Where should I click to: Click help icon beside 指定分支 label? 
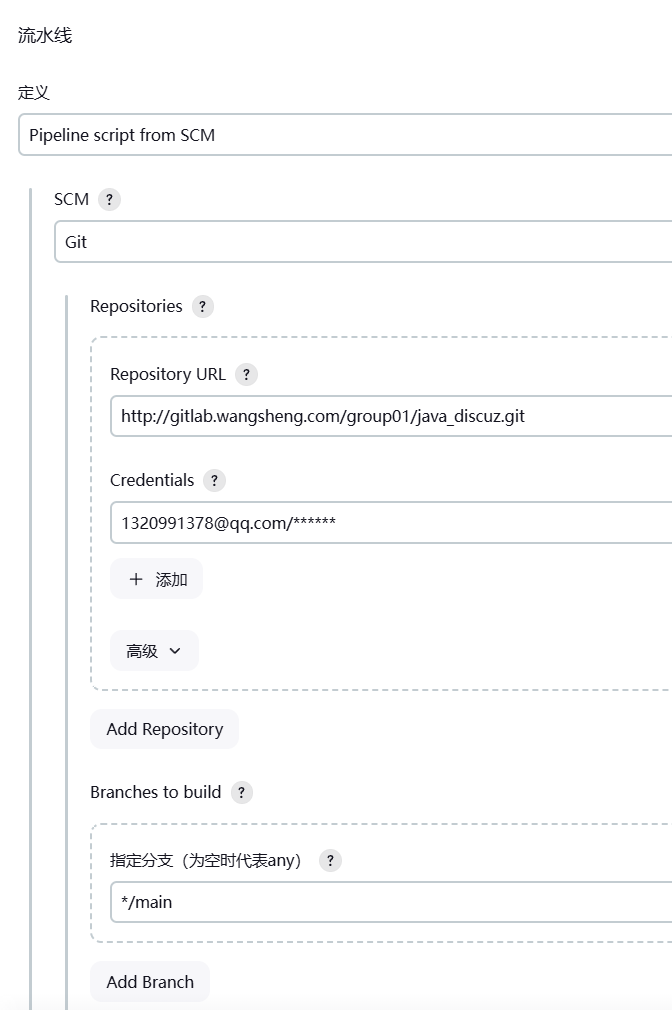[330, 860]
